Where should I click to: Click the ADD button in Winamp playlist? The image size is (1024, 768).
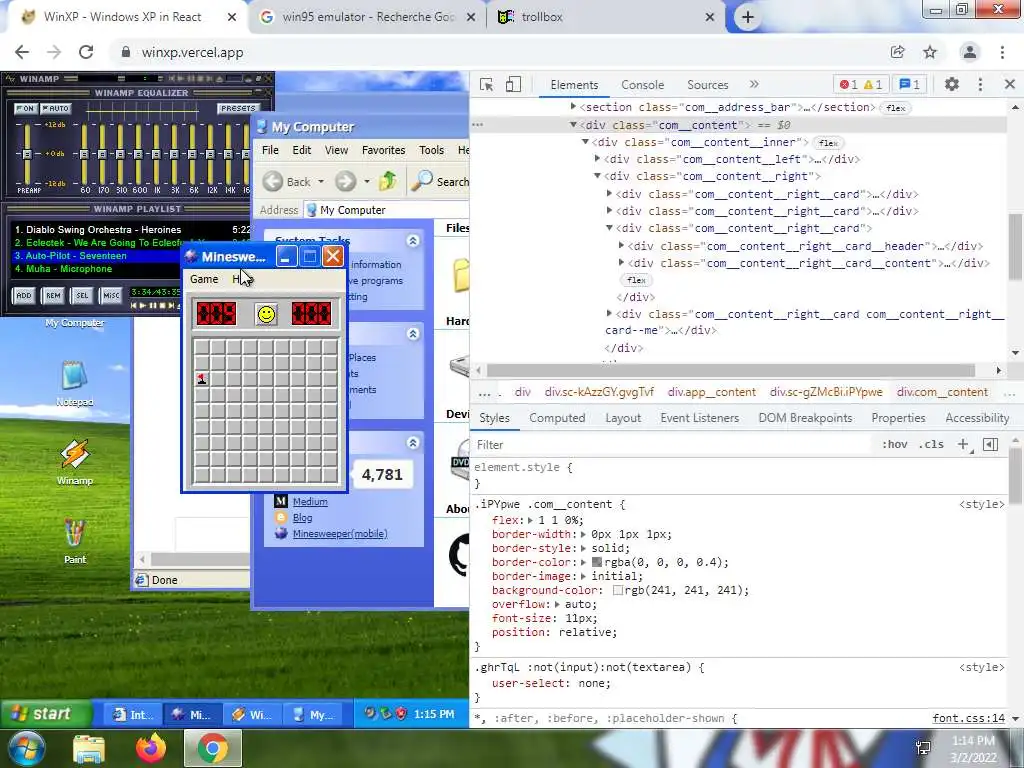click(24, 295)
